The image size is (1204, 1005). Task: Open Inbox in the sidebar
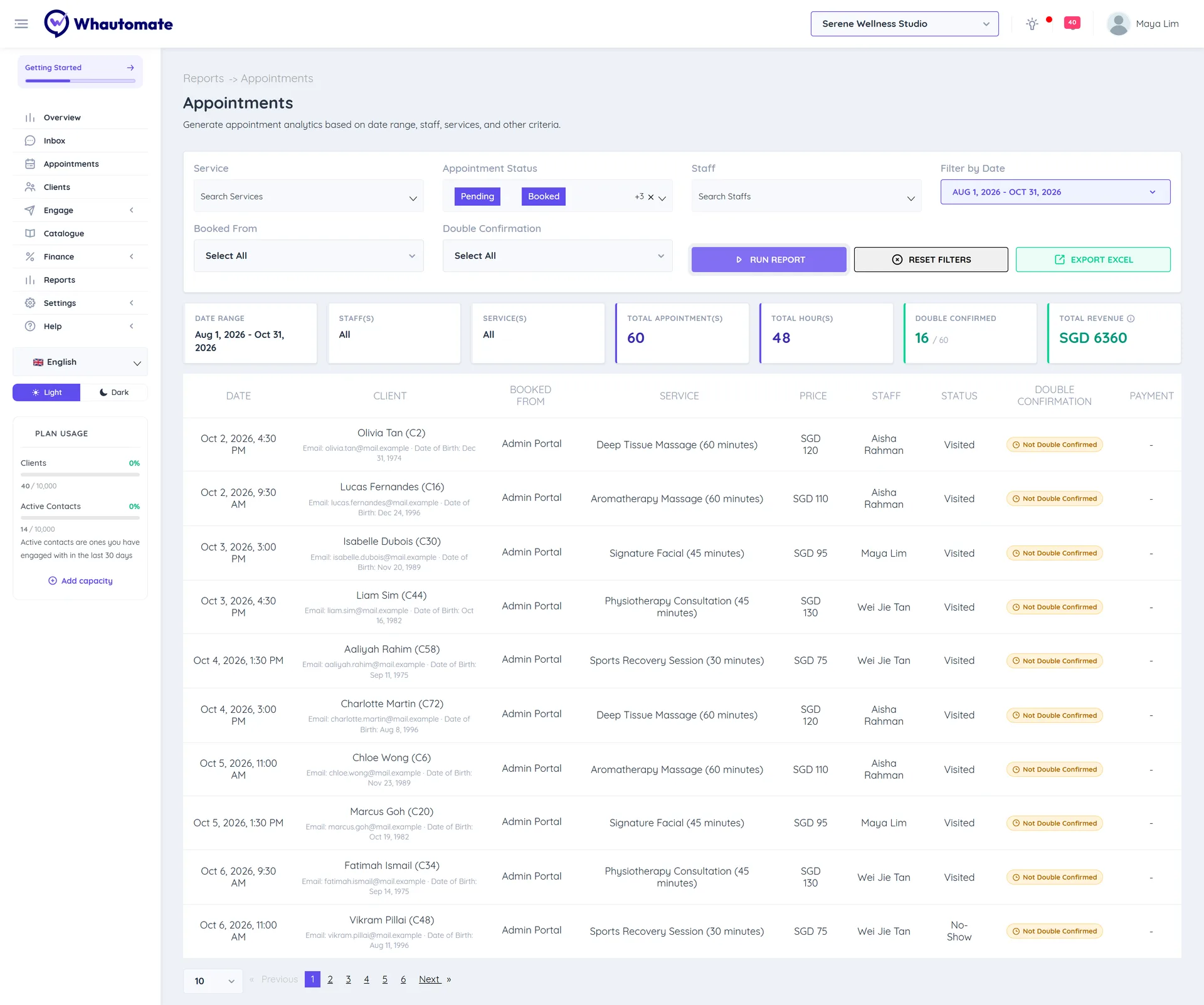pyautogui.click(x=80, y=141)
